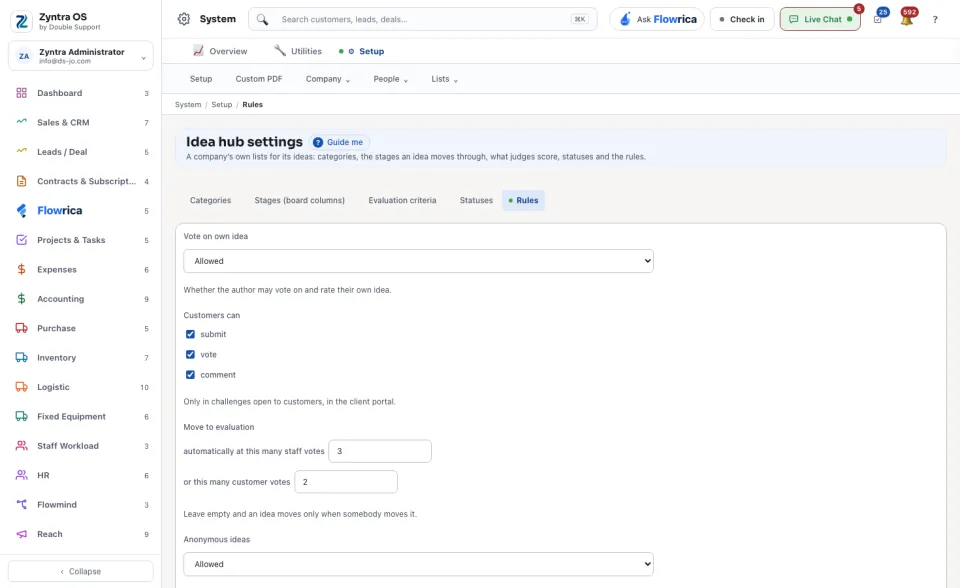Switch to the Stages (board columns) tab
Viewport: 960px width, 588px height.
299,200
